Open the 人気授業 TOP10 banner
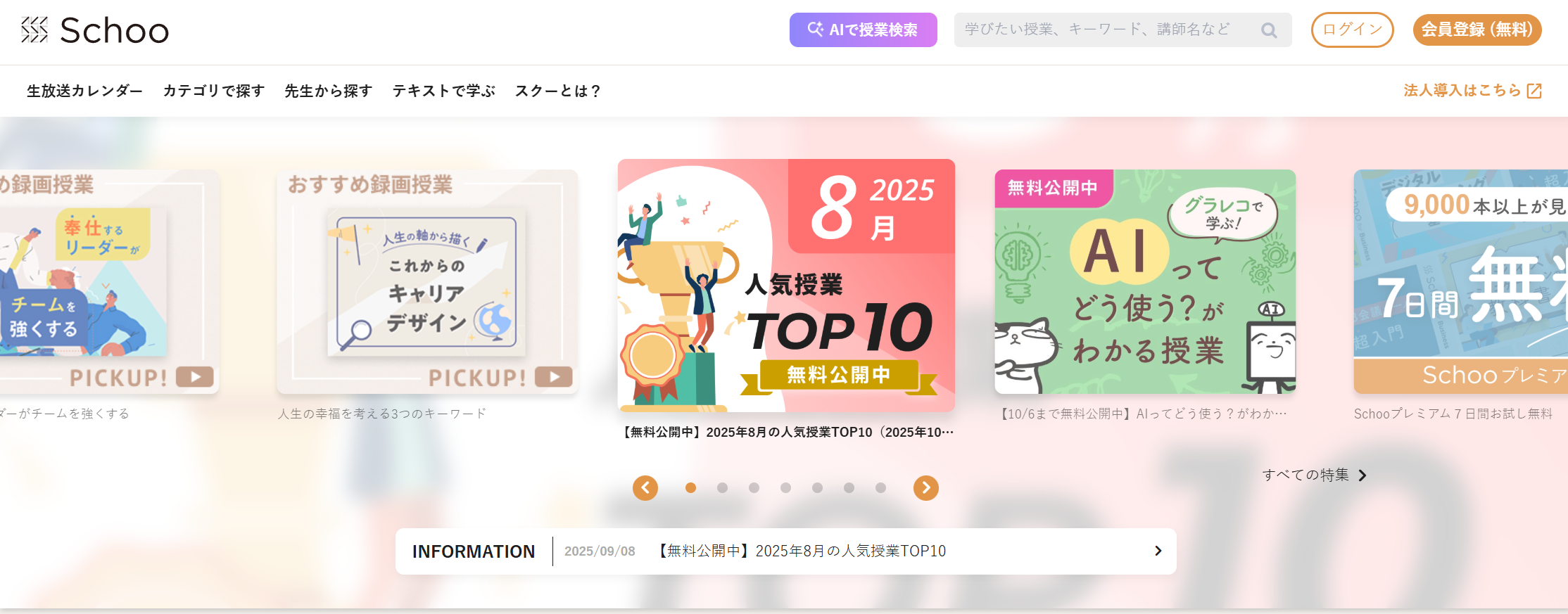This screenshot has height=614, width=1568. pyautogui.click(x=786, y=285)
